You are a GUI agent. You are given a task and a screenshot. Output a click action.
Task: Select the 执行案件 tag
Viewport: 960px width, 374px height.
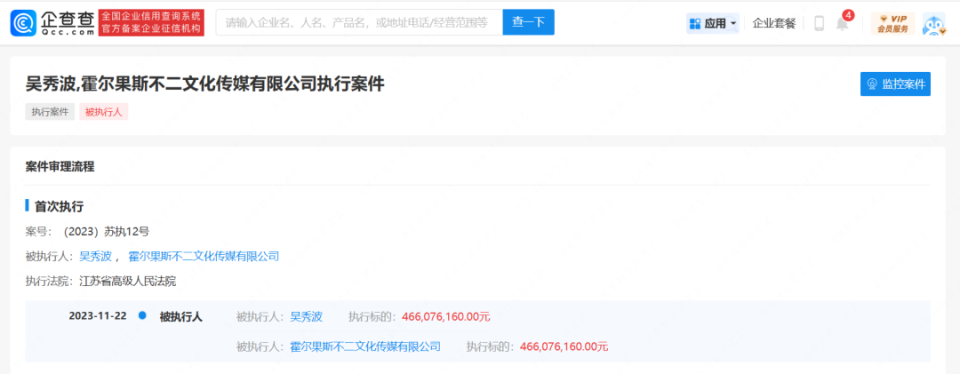[x=50, y=112]
